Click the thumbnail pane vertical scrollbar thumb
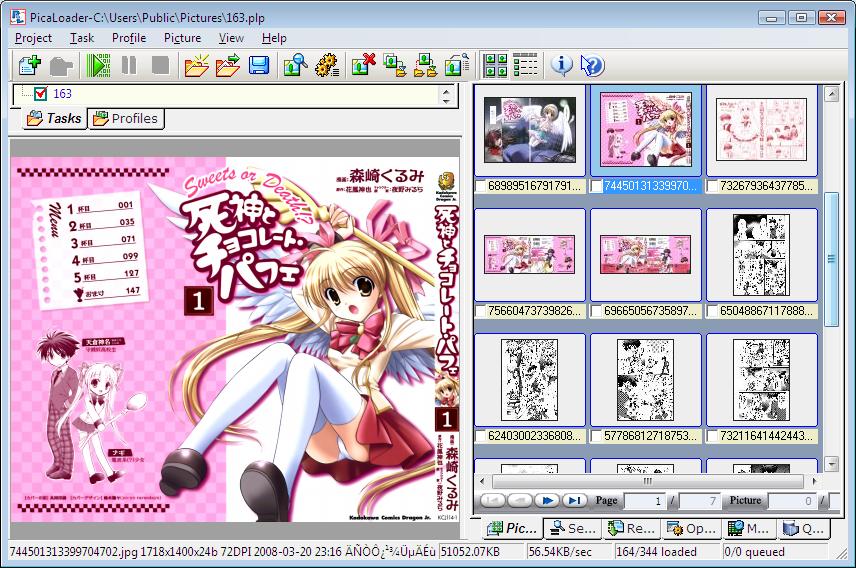Image resolution: width=856 pixels, height=568 pixels. pyautogui.click(x=831, y=259)
